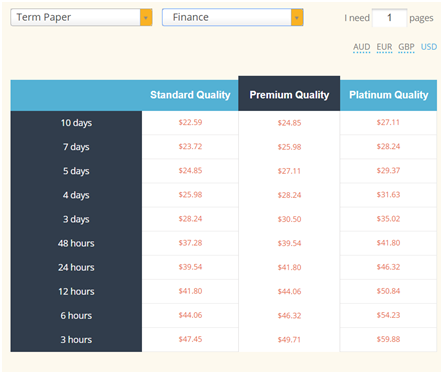Image resolution: width=443 pixels, height=374 pixels.
Task: Choose $41.80 Platinum price for 48 hours
Action: [x=388, y=243]
